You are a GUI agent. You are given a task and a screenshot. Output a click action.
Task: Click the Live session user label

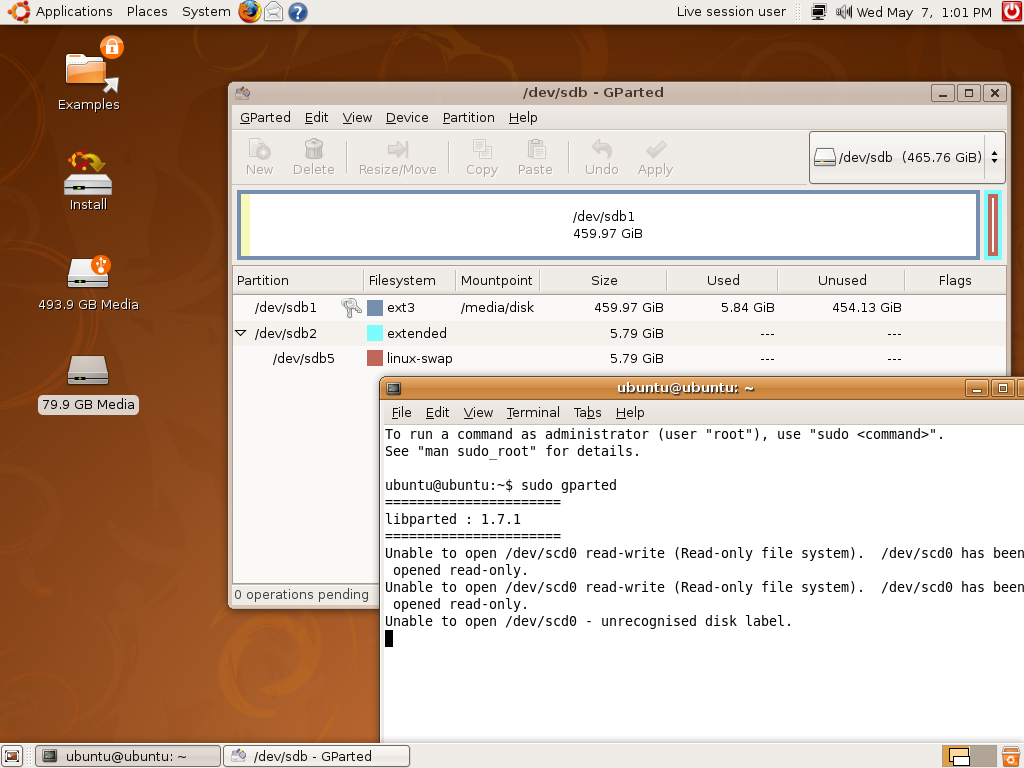(x=731, y=12)
